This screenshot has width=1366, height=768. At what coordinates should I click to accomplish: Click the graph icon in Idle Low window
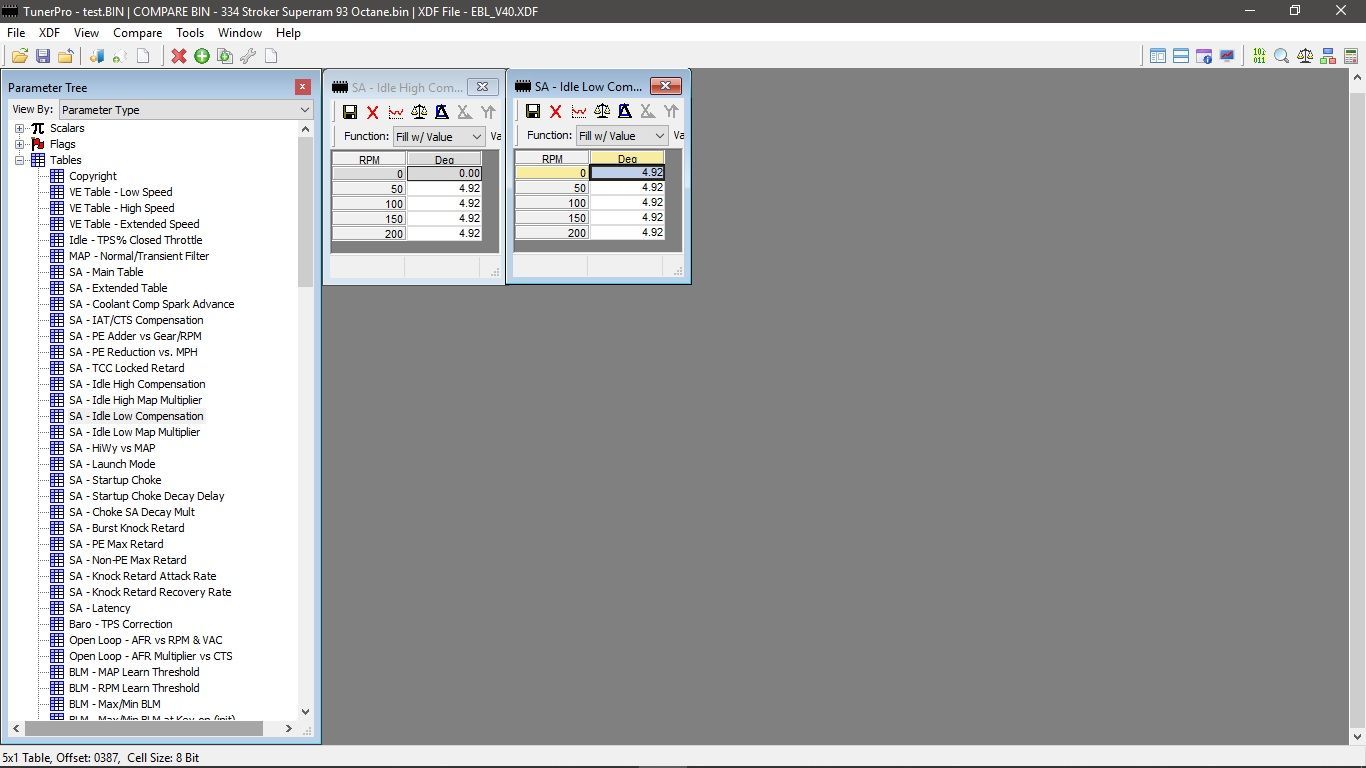point(579,112)
